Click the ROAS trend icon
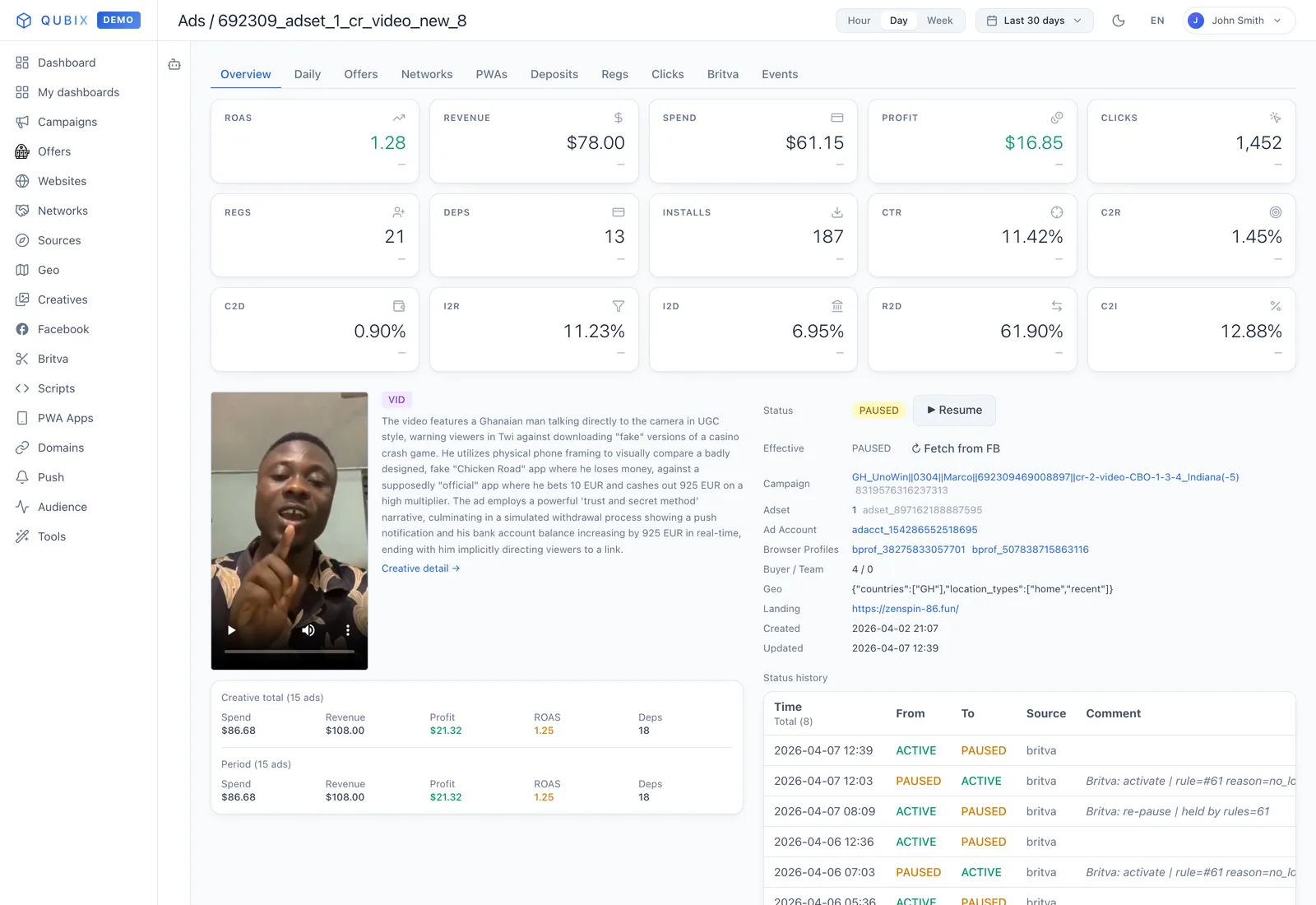The image size is (1316, 905). [x=399, y=118]
